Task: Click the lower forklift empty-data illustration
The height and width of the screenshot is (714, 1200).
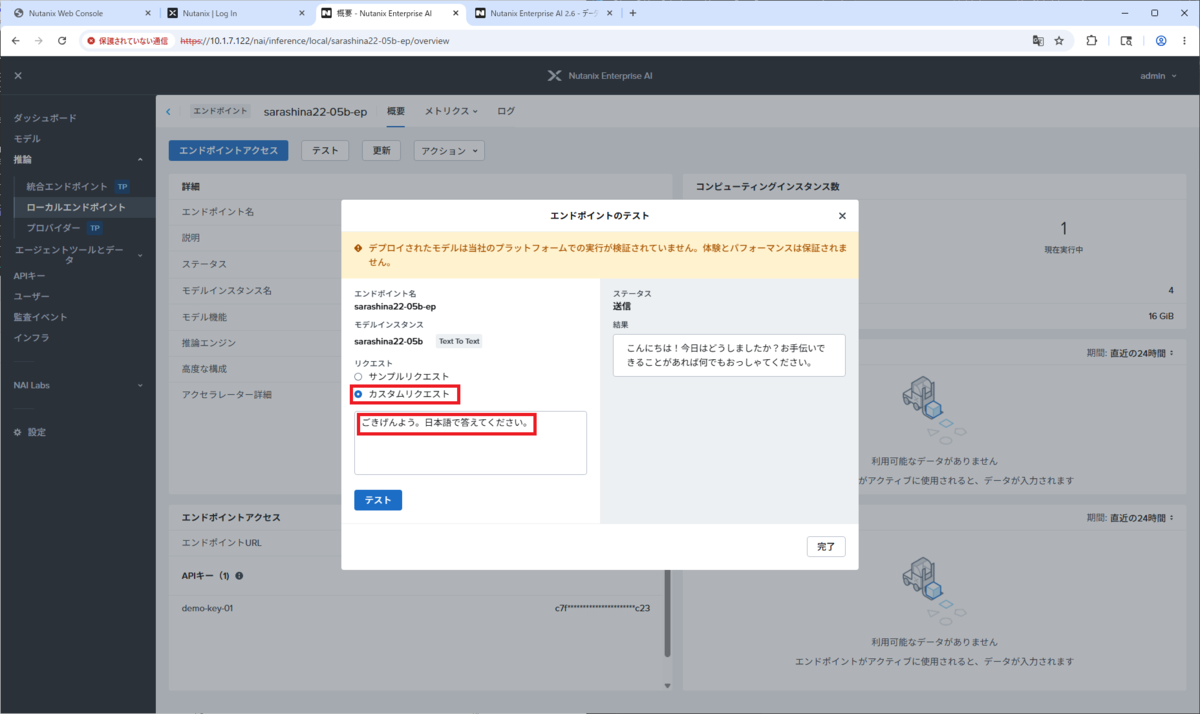Action: coord(935,589)
